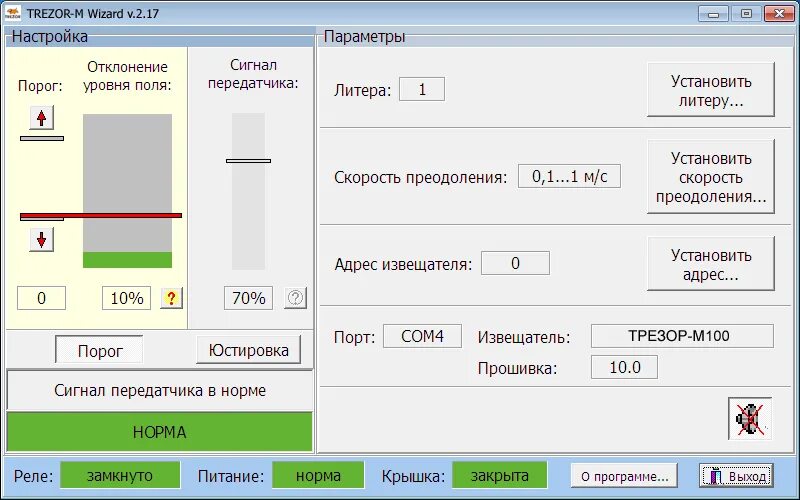800x500 pixels.
Task: Click the 0,1...1 м/с speed field
Action: (569, 176)
